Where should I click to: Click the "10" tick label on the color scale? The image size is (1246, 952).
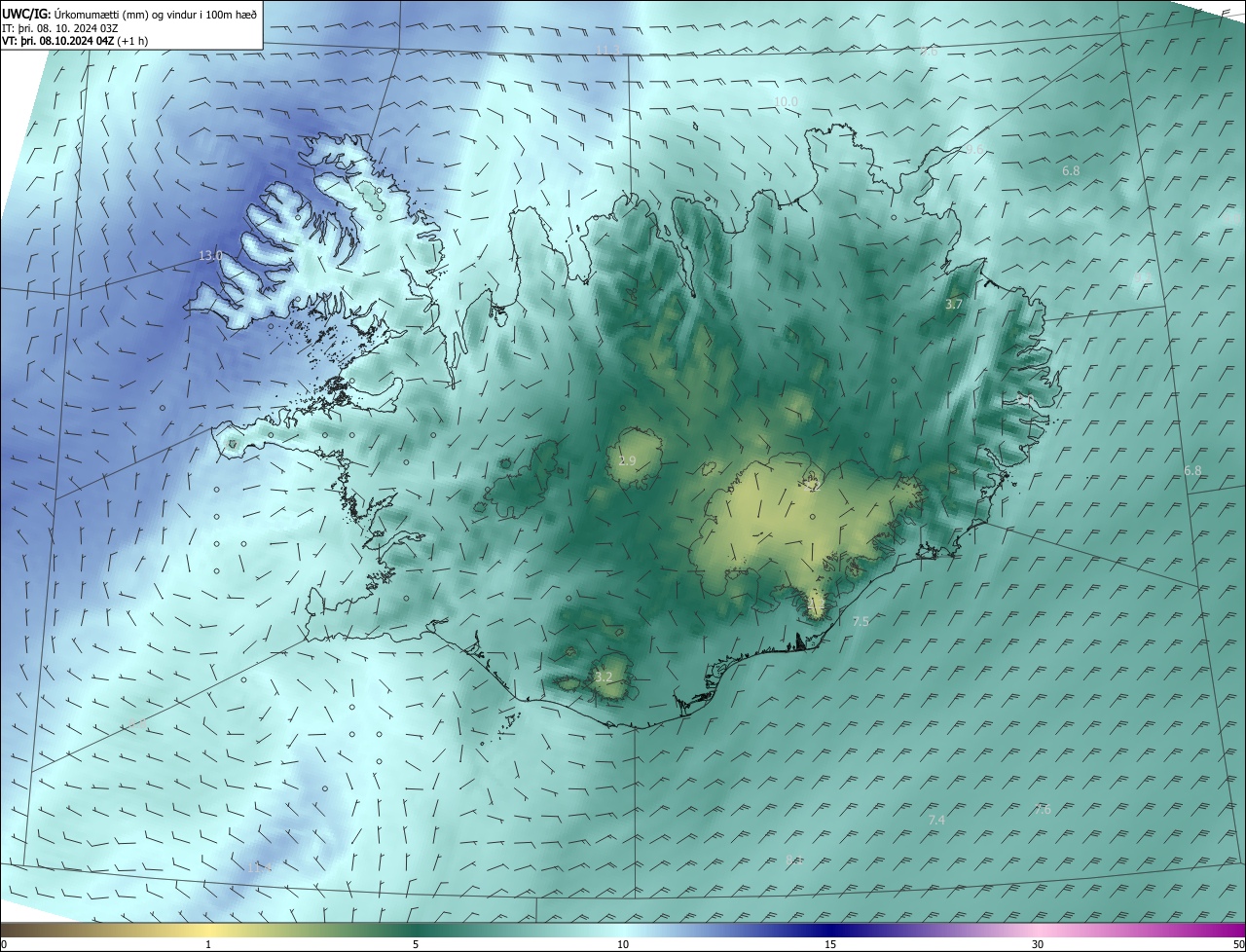pyautogui.click(x=623, y=945)
